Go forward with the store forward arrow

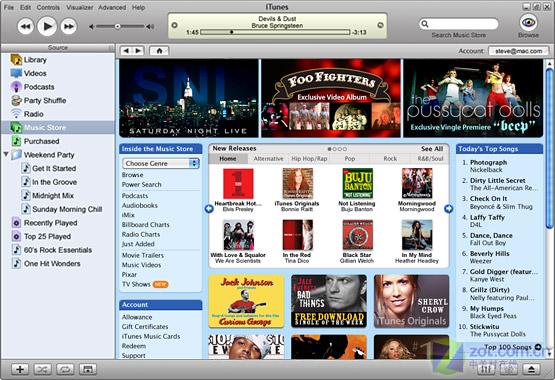click(138, 51)
